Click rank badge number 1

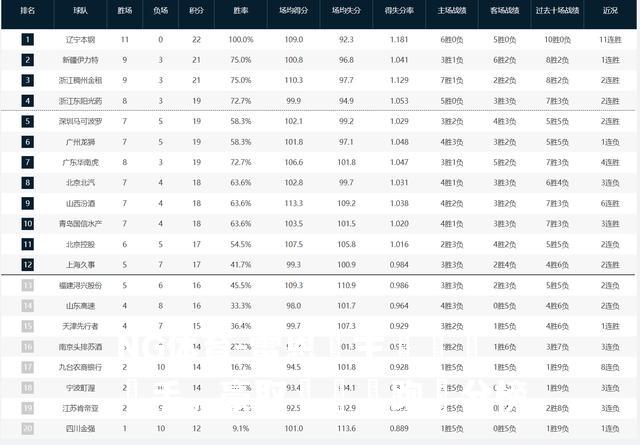(x=27, y=40)
